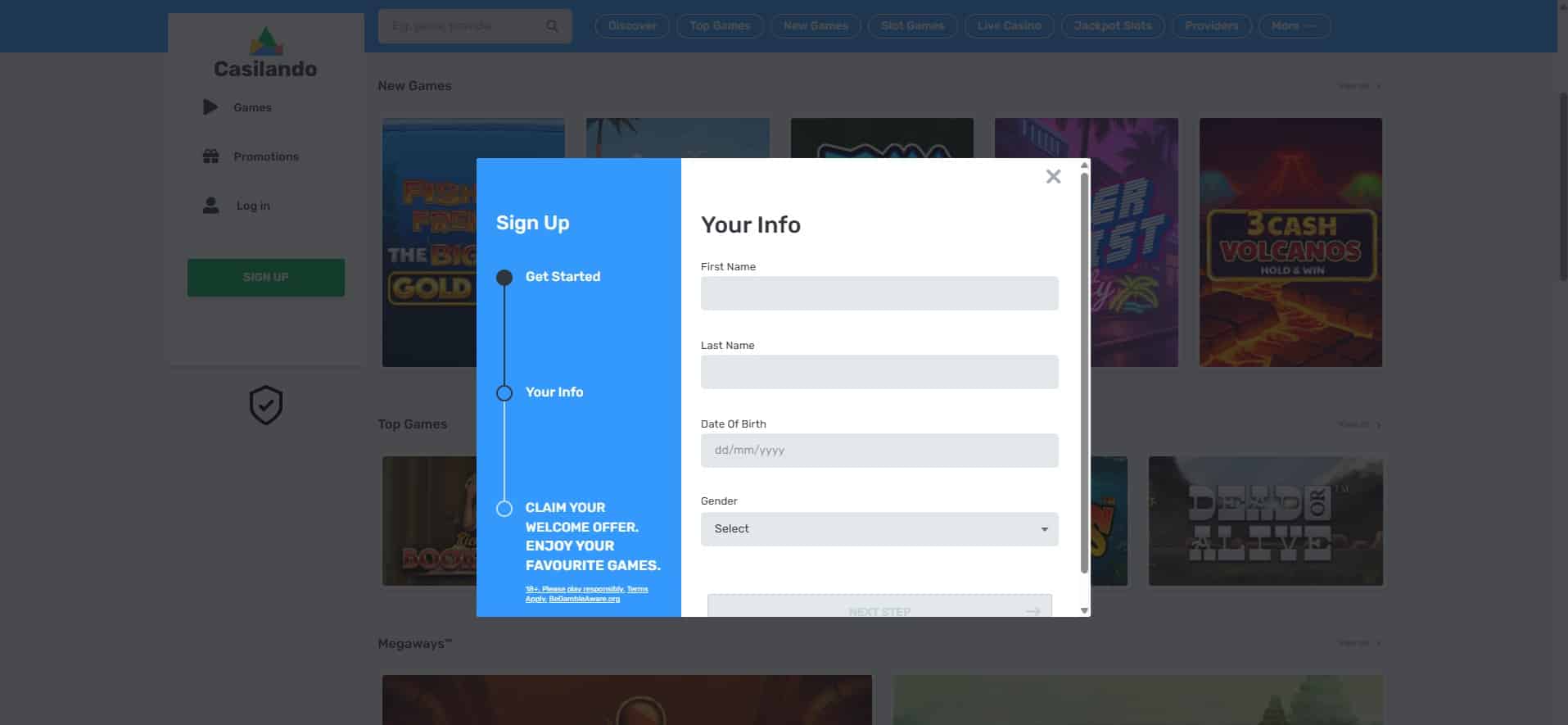Open the 3 Cash Volcanos game thumbnail

(x=1290, y=242)
